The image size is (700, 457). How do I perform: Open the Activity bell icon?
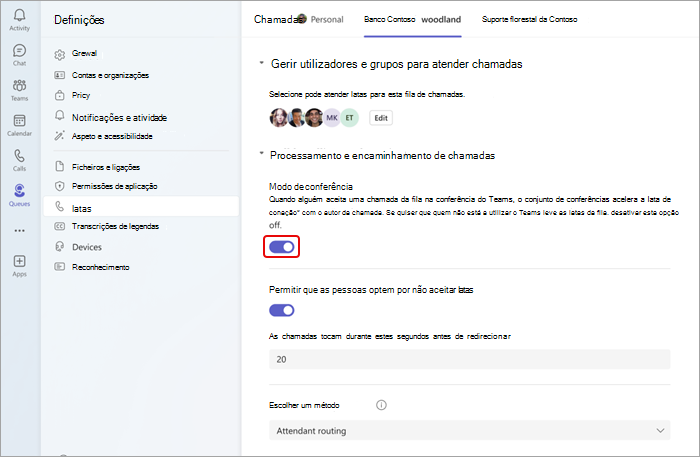point(19,16)
